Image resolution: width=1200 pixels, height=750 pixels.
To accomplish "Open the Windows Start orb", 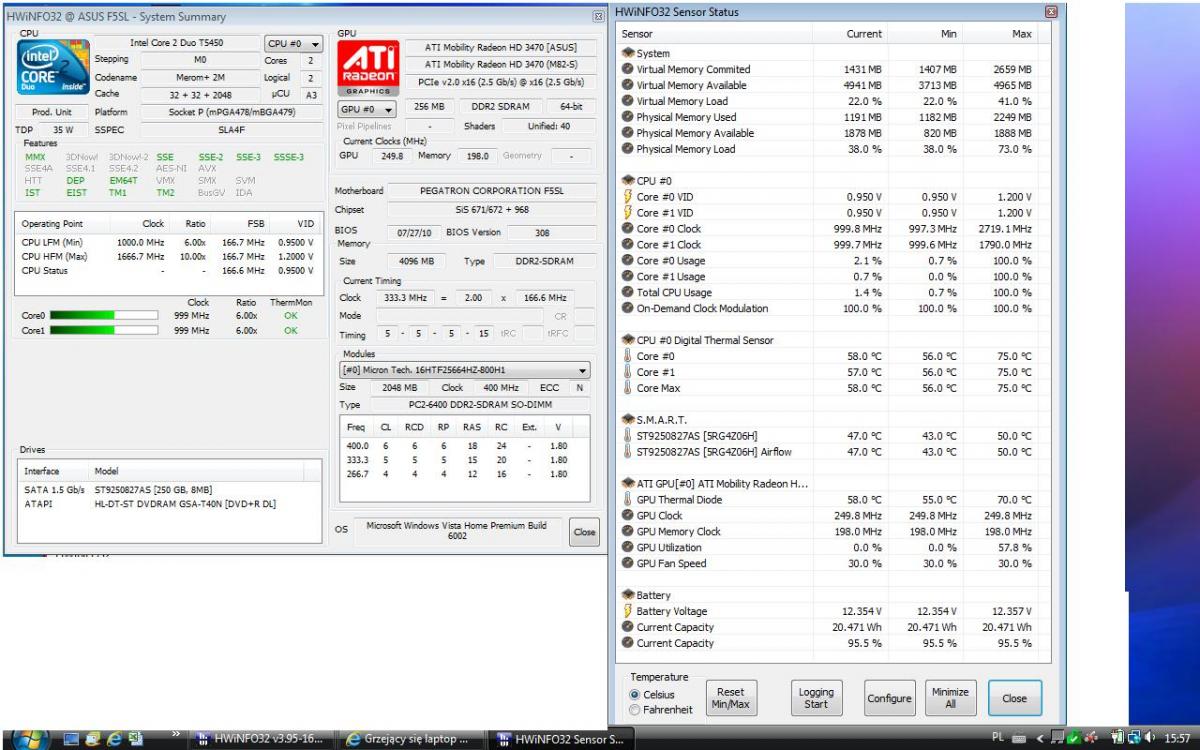I will point(33,739).
